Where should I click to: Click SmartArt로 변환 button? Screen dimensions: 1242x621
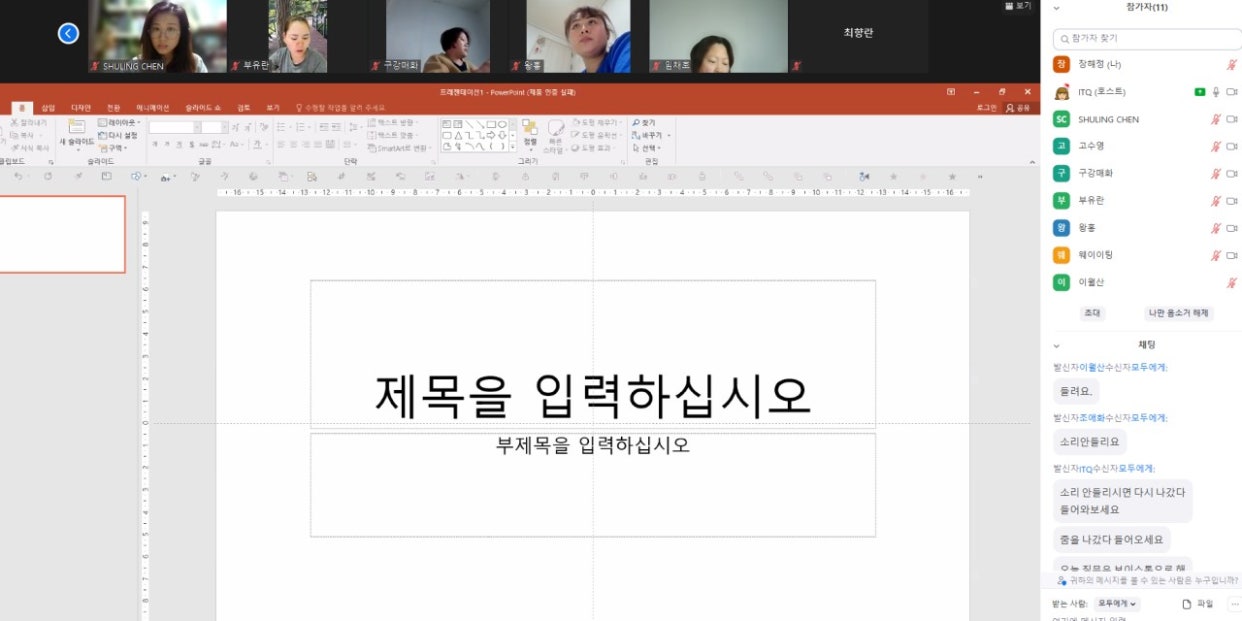point(400,148)
